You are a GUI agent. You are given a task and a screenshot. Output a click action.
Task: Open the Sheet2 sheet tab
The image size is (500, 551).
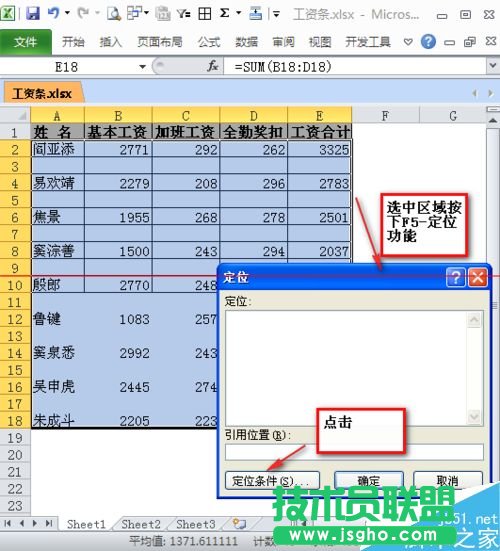(141, 524)
